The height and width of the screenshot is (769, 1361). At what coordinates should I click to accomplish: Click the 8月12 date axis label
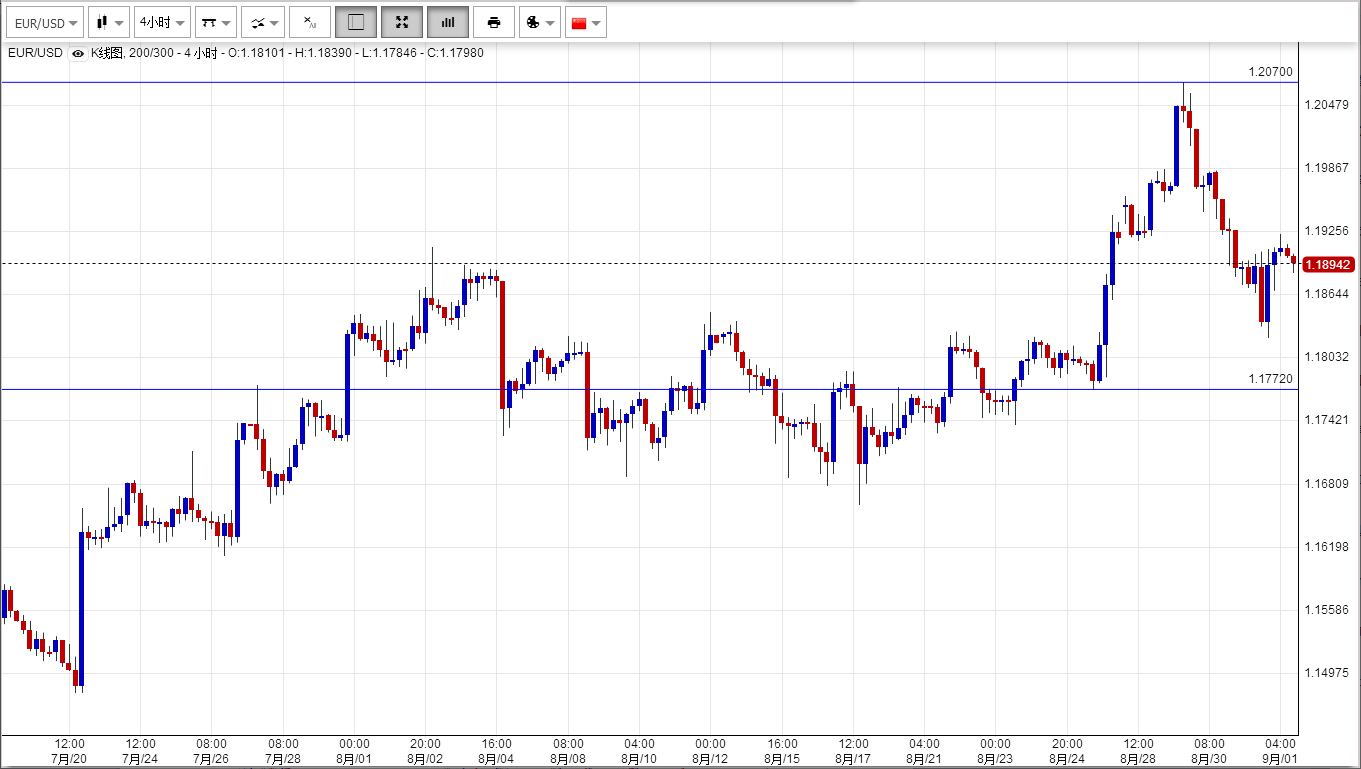point(711,759)
